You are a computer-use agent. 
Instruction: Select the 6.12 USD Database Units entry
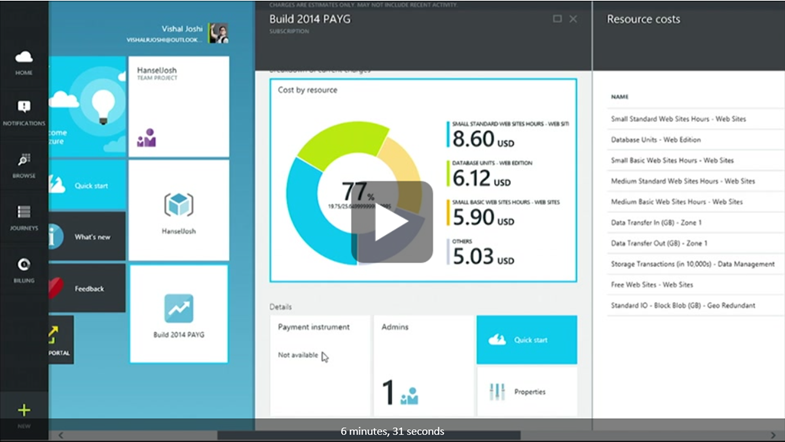tap(492, 174)
